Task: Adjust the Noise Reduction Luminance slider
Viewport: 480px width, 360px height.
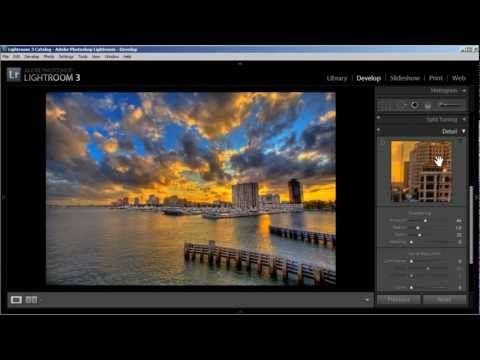Action: 412,261
